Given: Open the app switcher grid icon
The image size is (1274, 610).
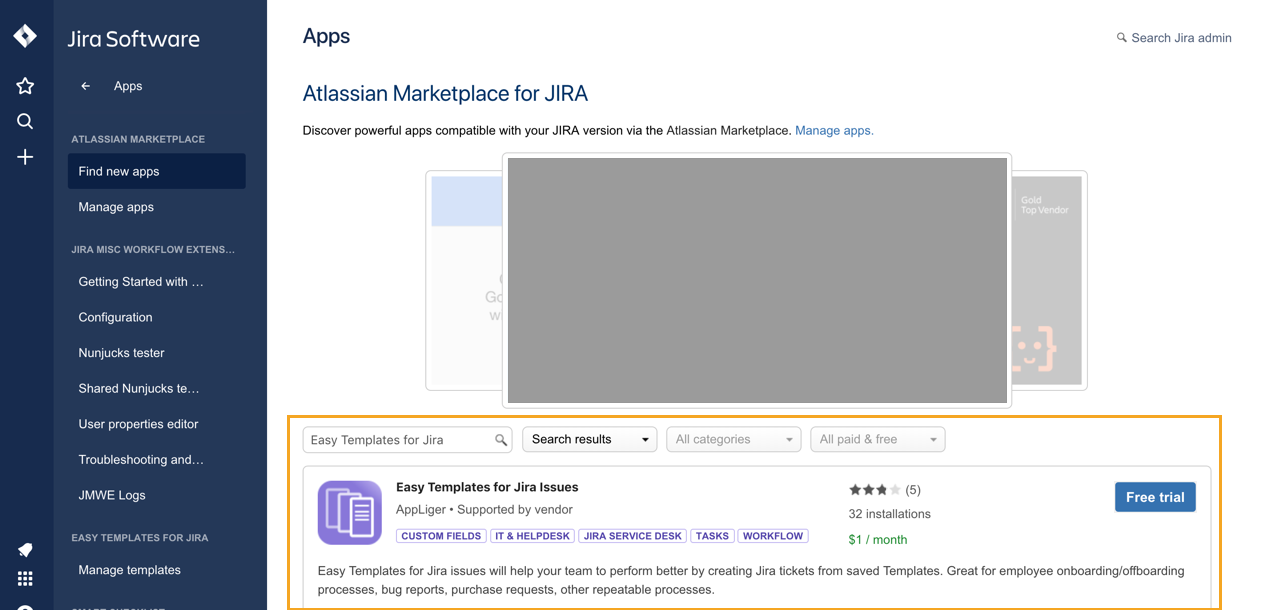Looking at the screenshot, I should pyautogui.click(x=25, y=579).
